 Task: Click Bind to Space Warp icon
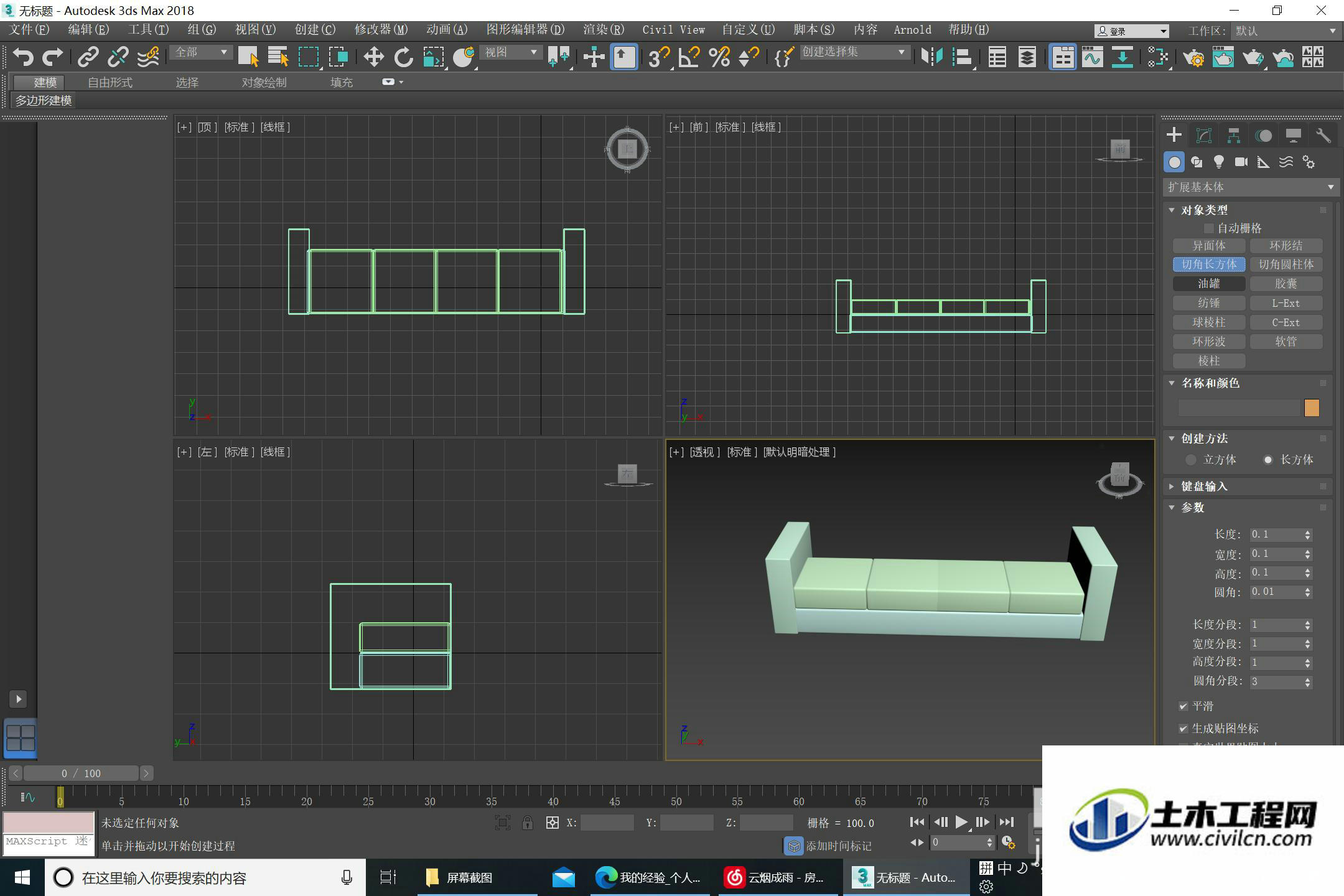click(x=148, y=57)
